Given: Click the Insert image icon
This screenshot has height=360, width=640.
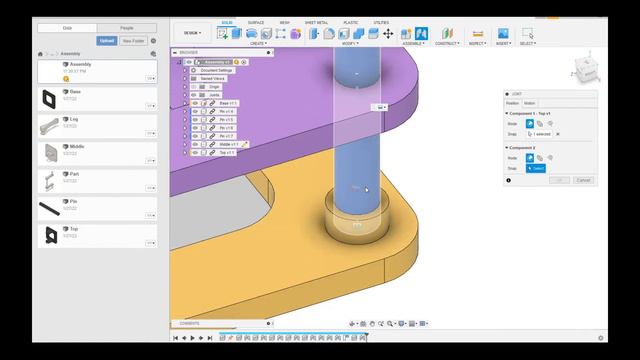Looking at the screenshot, I should click(x=503, y=33).
